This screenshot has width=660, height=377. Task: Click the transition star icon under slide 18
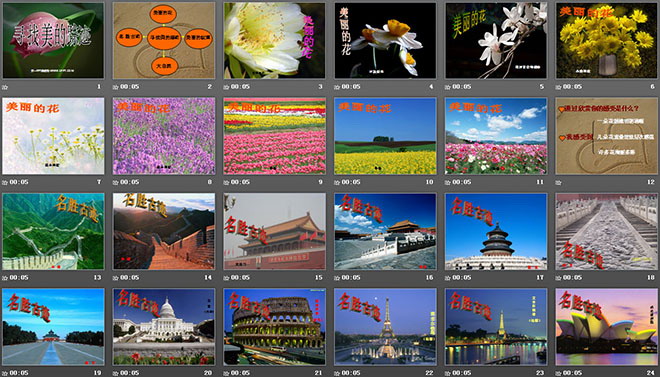(558, 278)
